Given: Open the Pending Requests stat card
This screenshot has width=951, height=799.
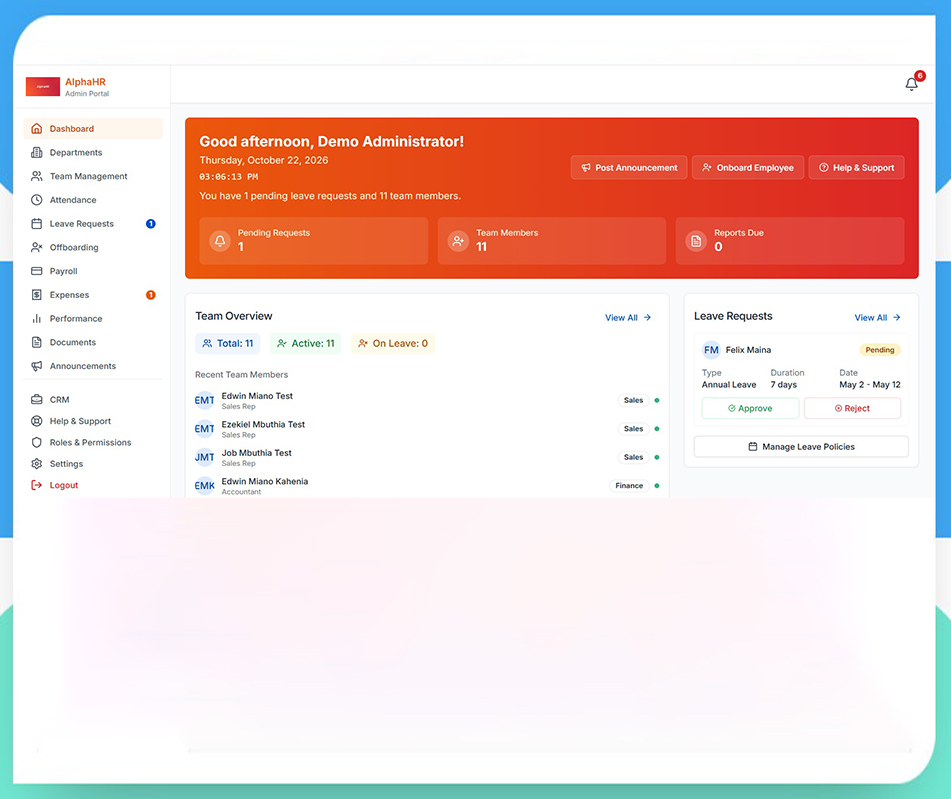Looking at the screenshot, I should point(314,240).
